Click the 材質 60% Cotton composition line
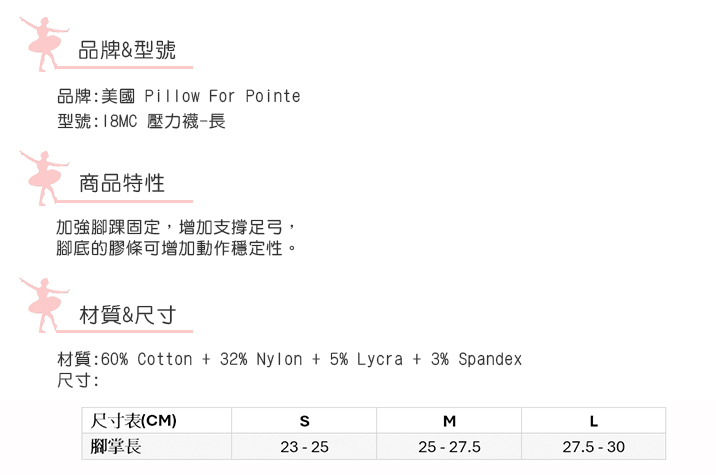 click(289, 359)
